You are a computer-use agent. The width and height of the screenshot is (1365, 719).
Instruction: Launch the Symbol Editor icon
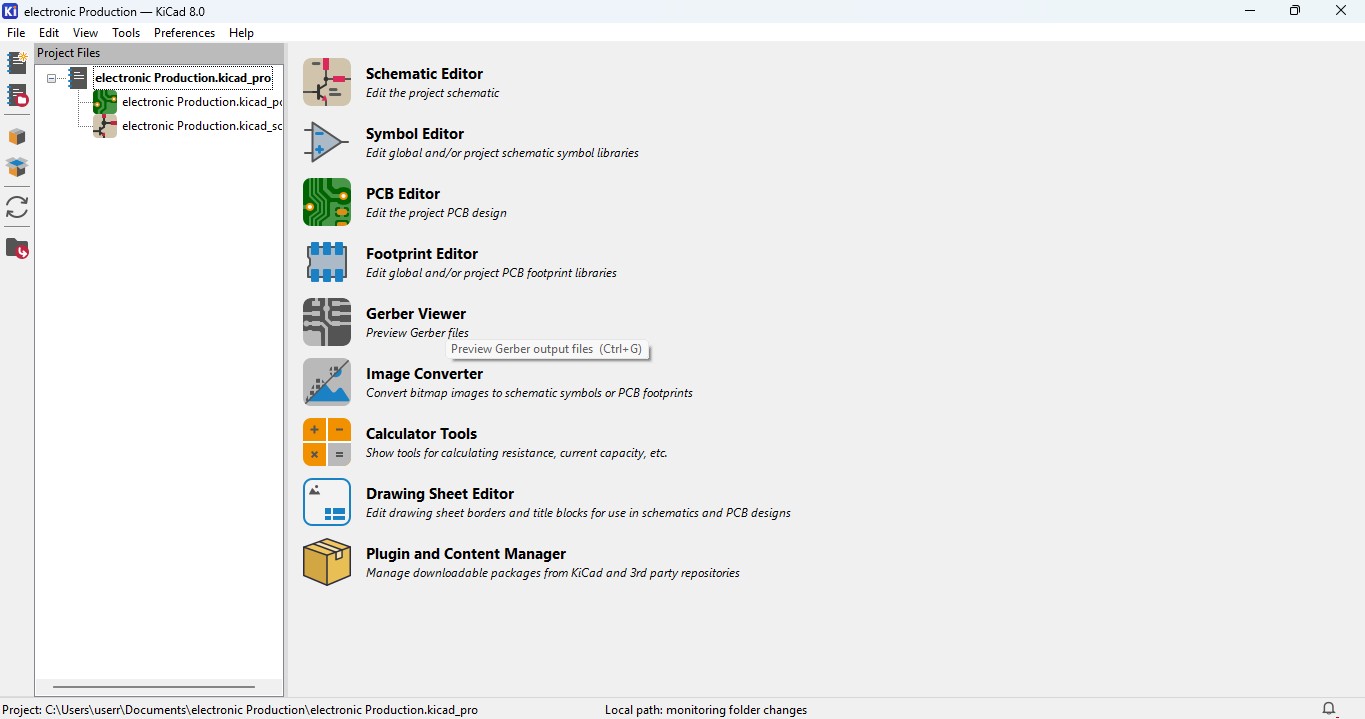[327, 142]
